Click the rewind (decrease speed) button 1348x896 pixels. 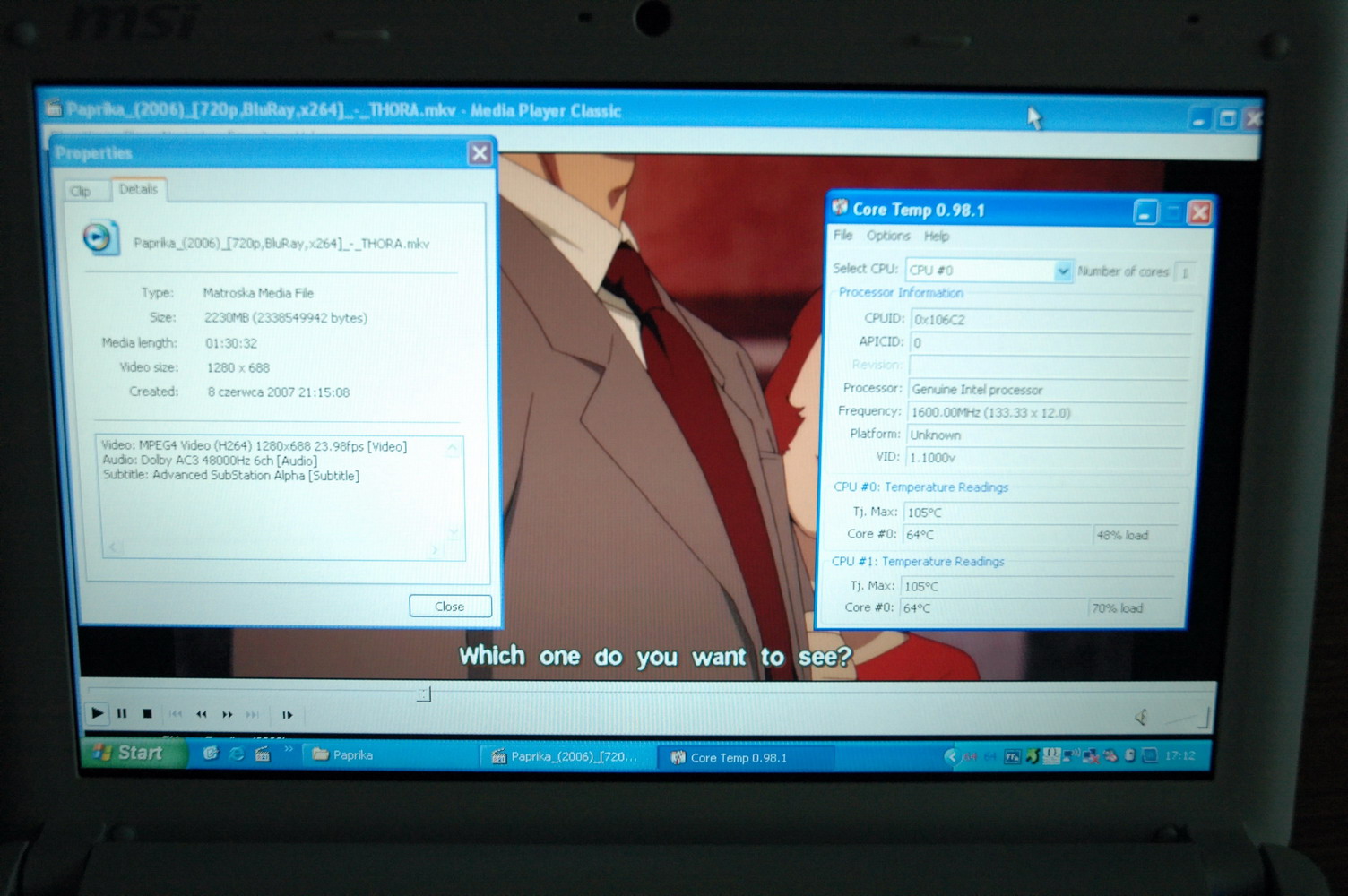(x=202, y=714)
